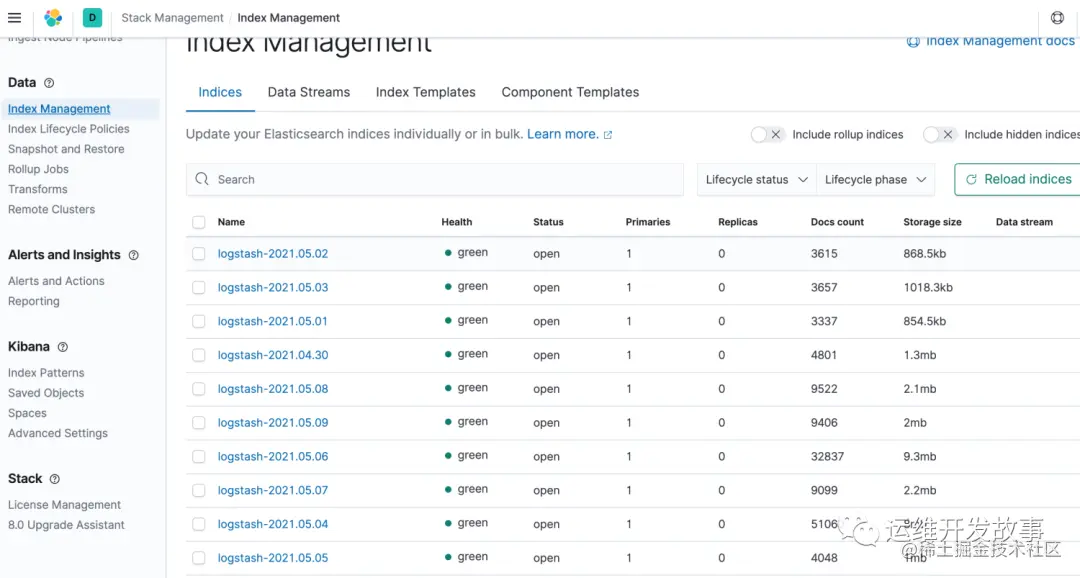Sort by the Storage size column header
The image size is (1080, 578).
pos(933,222)
